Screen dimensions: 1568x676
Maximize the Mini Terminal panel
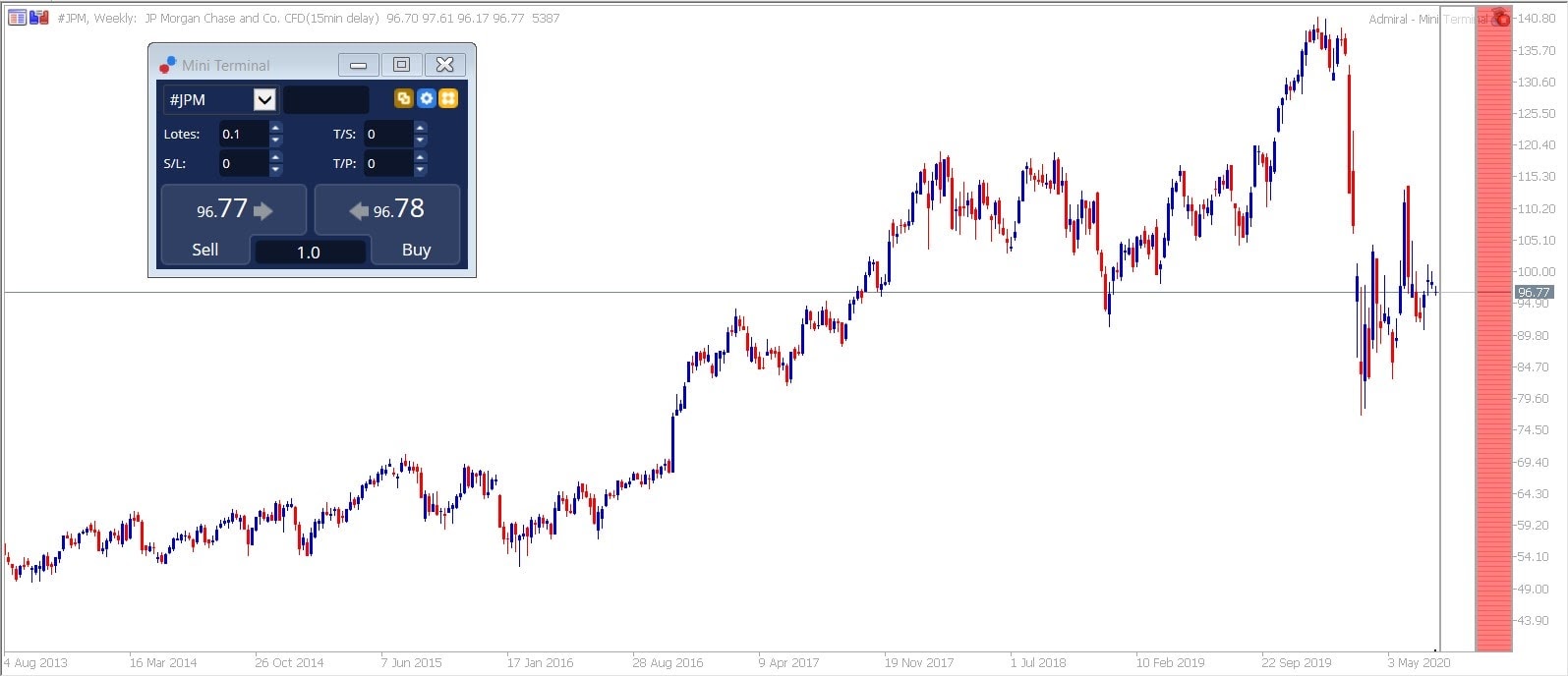pyautogui.click(x=401, y=65)
